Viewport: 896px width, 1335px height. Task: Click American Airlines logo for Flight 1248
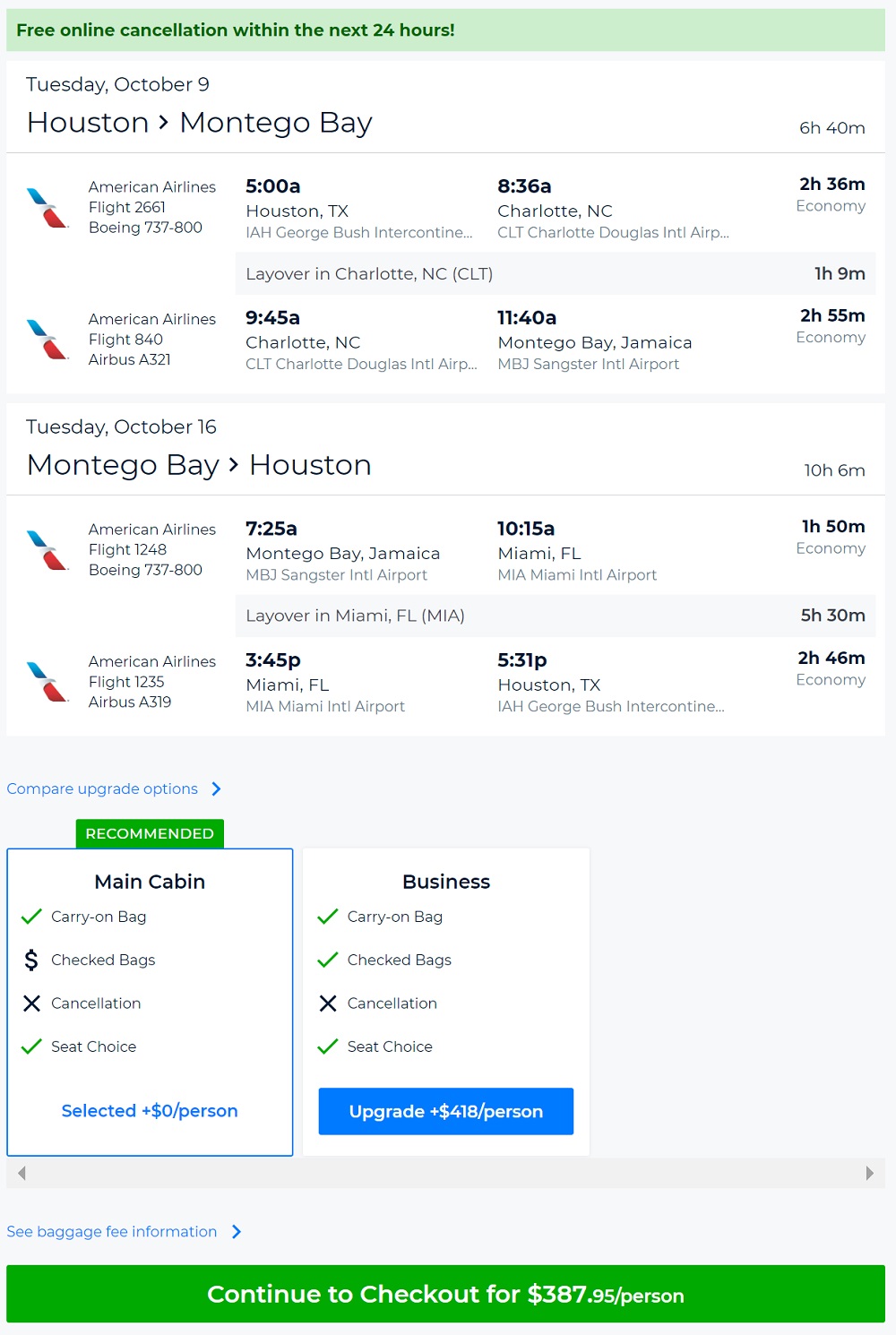coord(47,550)
